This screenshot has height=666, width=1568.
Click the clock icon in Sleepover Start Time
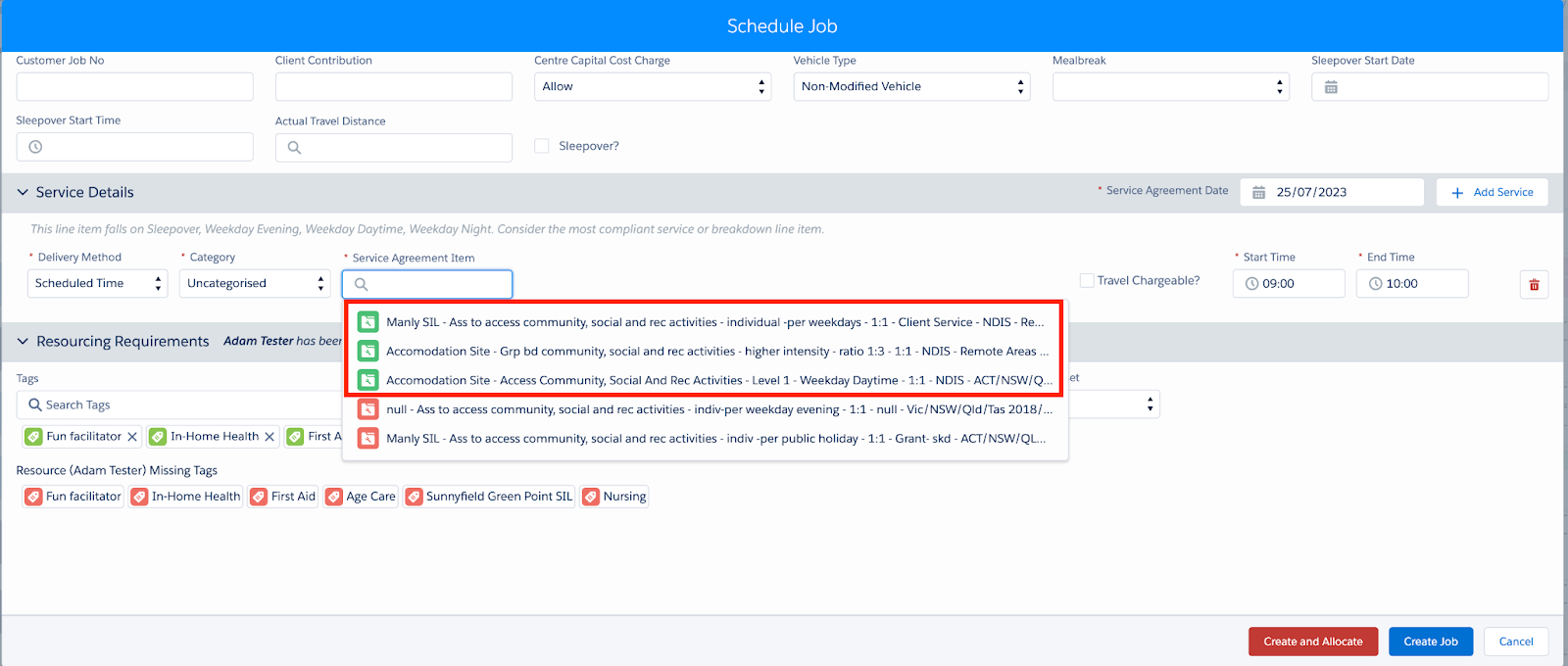pos(35,147)
